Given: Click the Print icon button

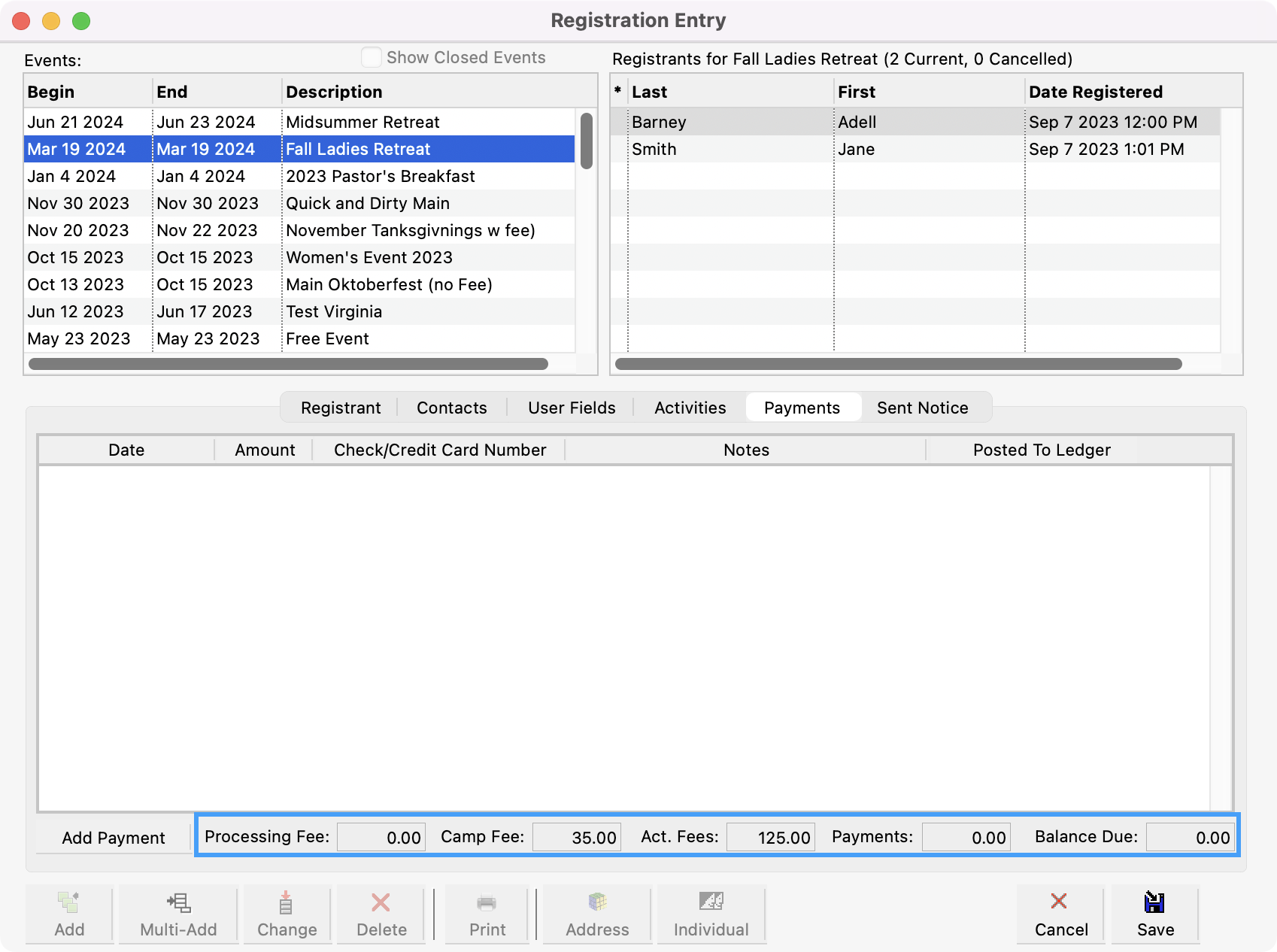Looking at the screenshot, I should point(487,902).
